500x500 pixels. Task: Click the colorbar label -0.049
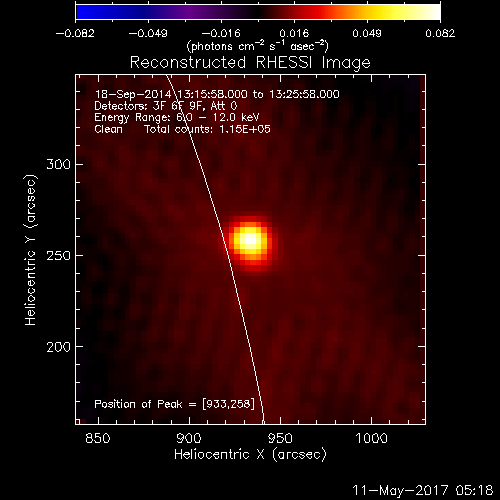(148, 33)
